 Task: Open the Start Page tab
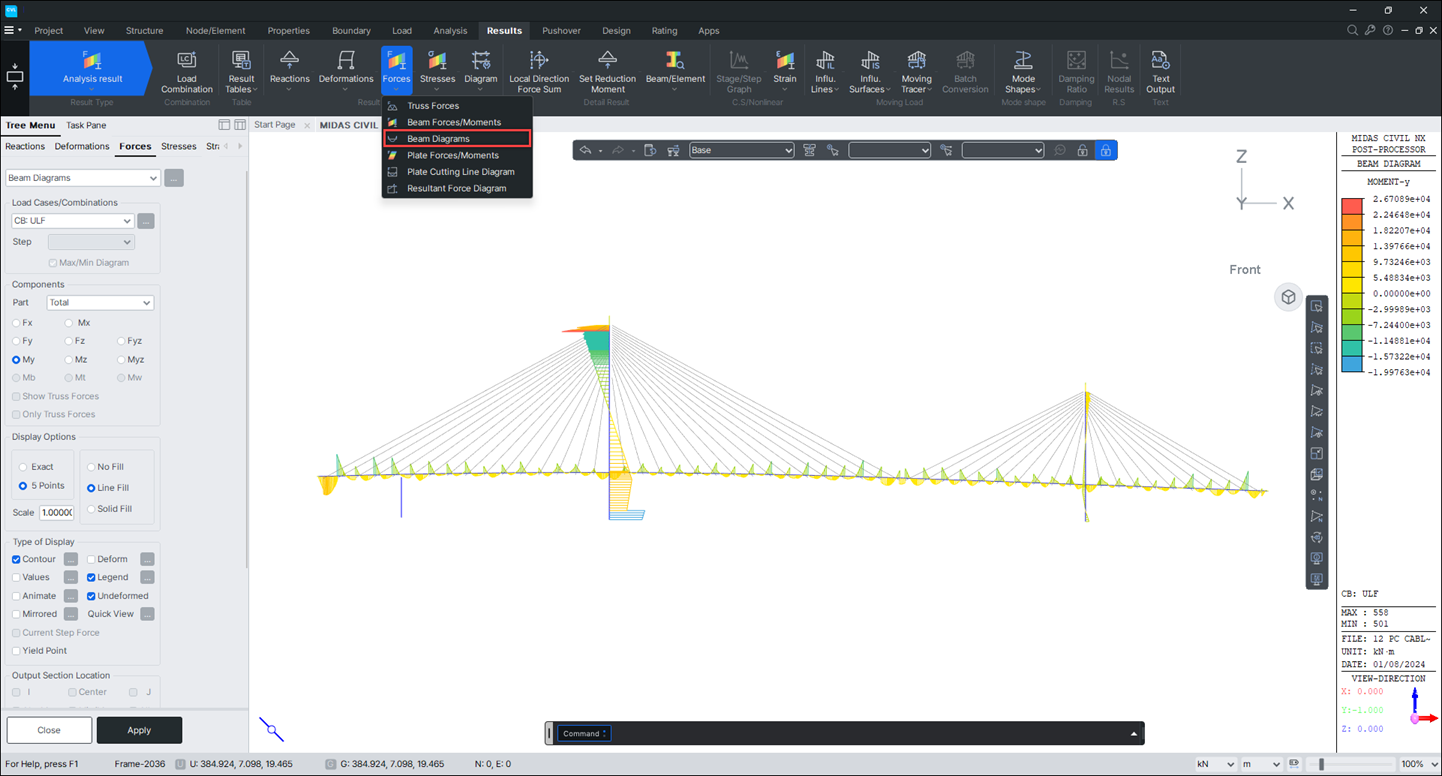click(x=275, y=125)
